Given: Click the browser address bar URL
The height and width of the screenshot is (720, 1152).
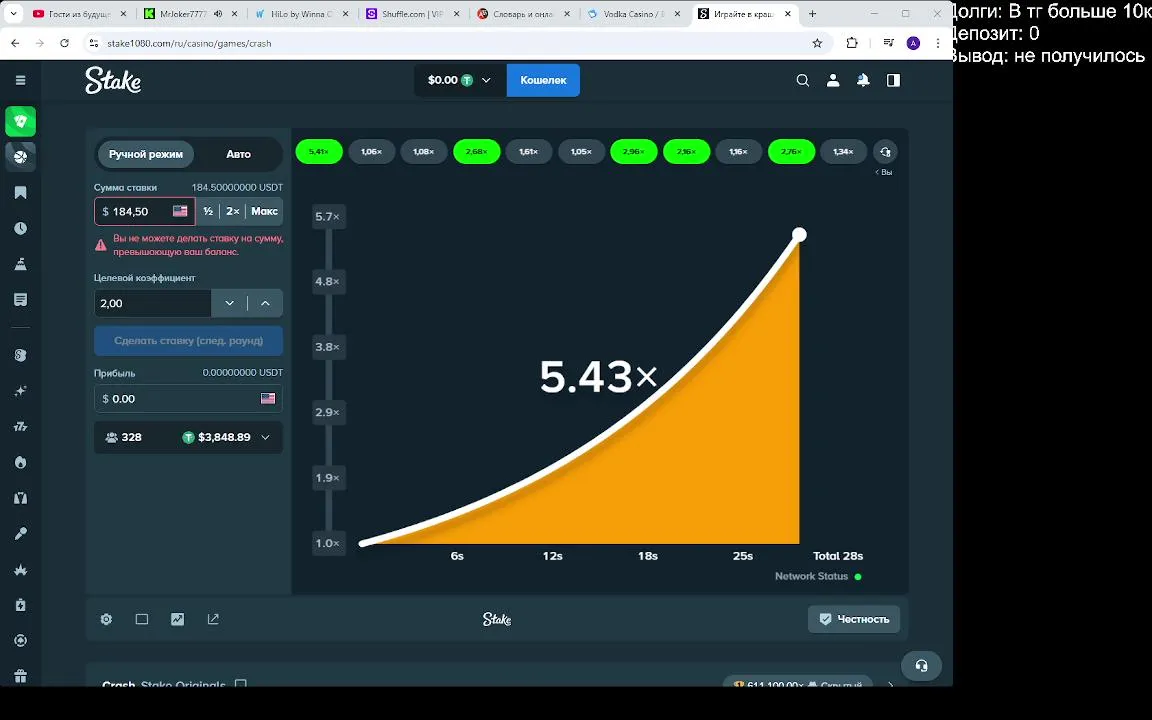Looking at the screenshot, I should pos(190,43).
